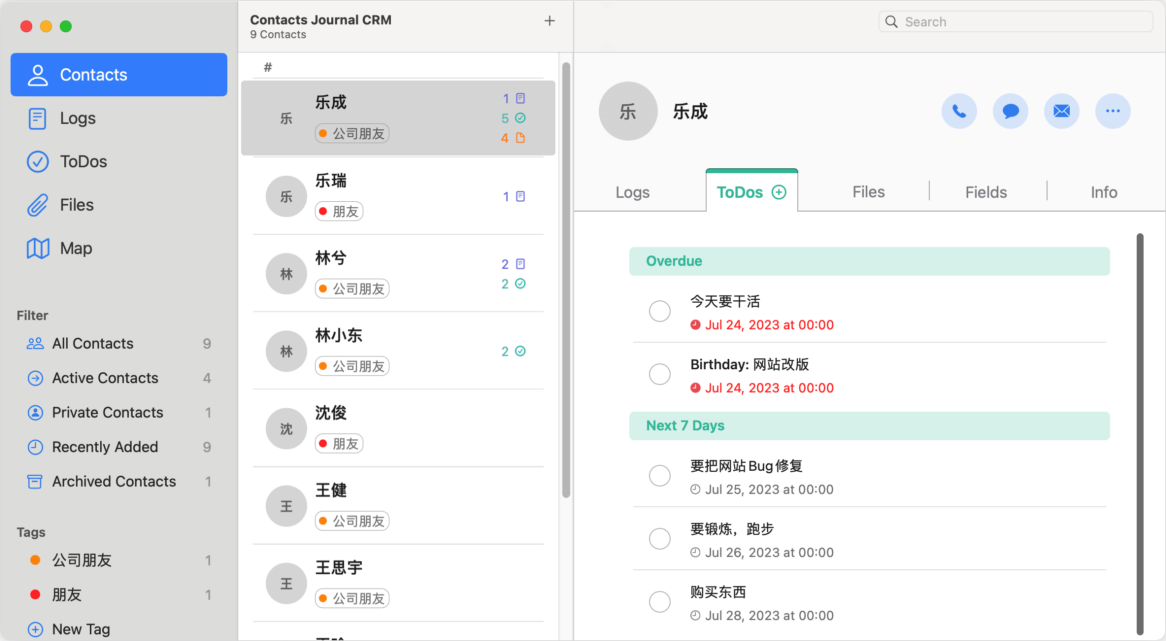The height and width of the screenshot is (641, 1166).
Task: Open the Info tab
Action: pos(1104,192)
